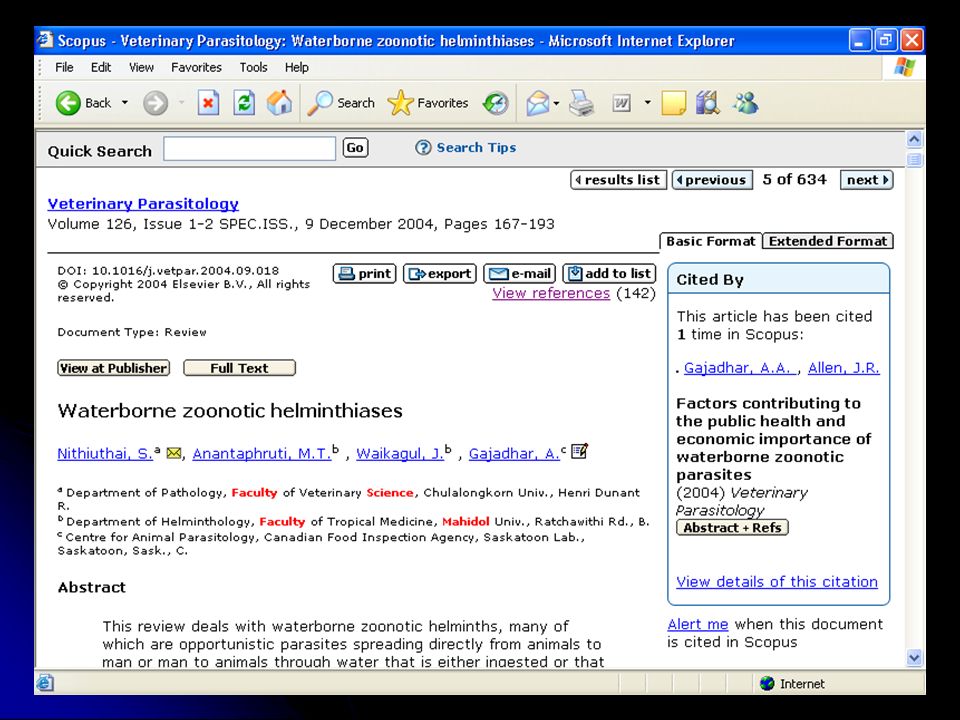This screenshot has width=960, height=720.
Task: Click the export button
Action: [440, 274]
